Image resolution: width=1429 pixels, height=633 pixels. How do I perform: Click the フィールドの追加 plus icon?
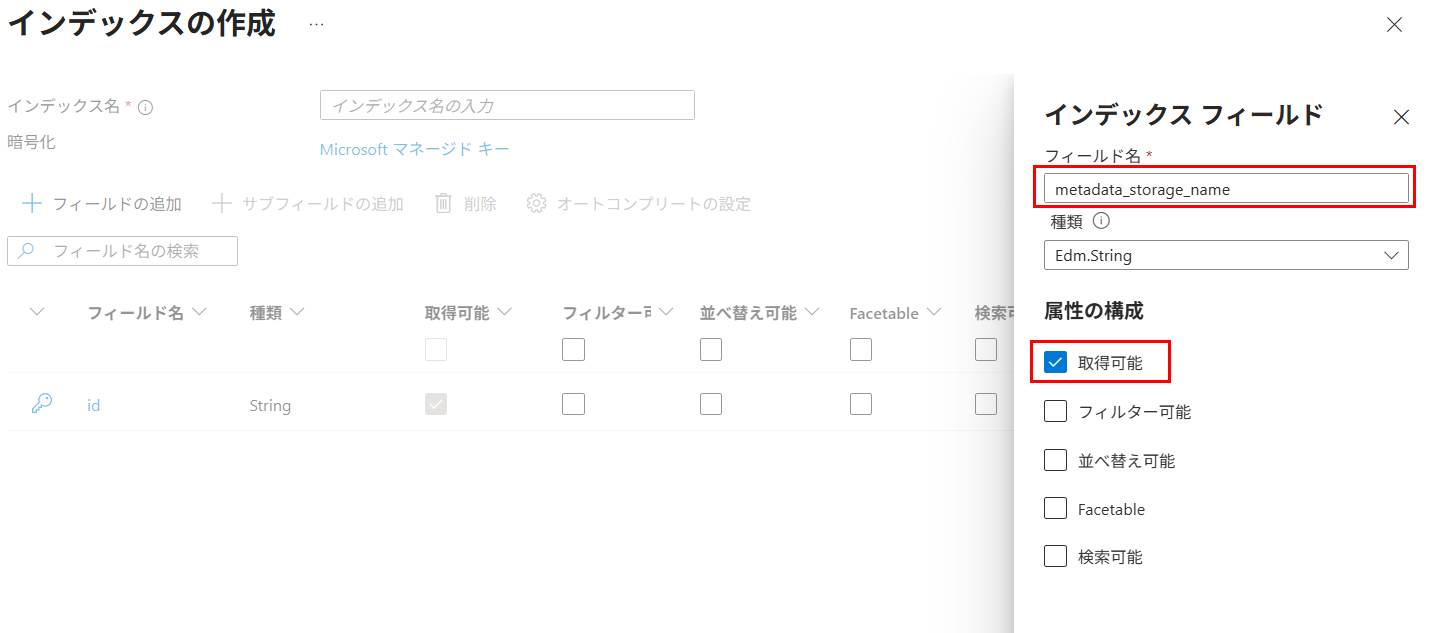(x=32, y=204)
